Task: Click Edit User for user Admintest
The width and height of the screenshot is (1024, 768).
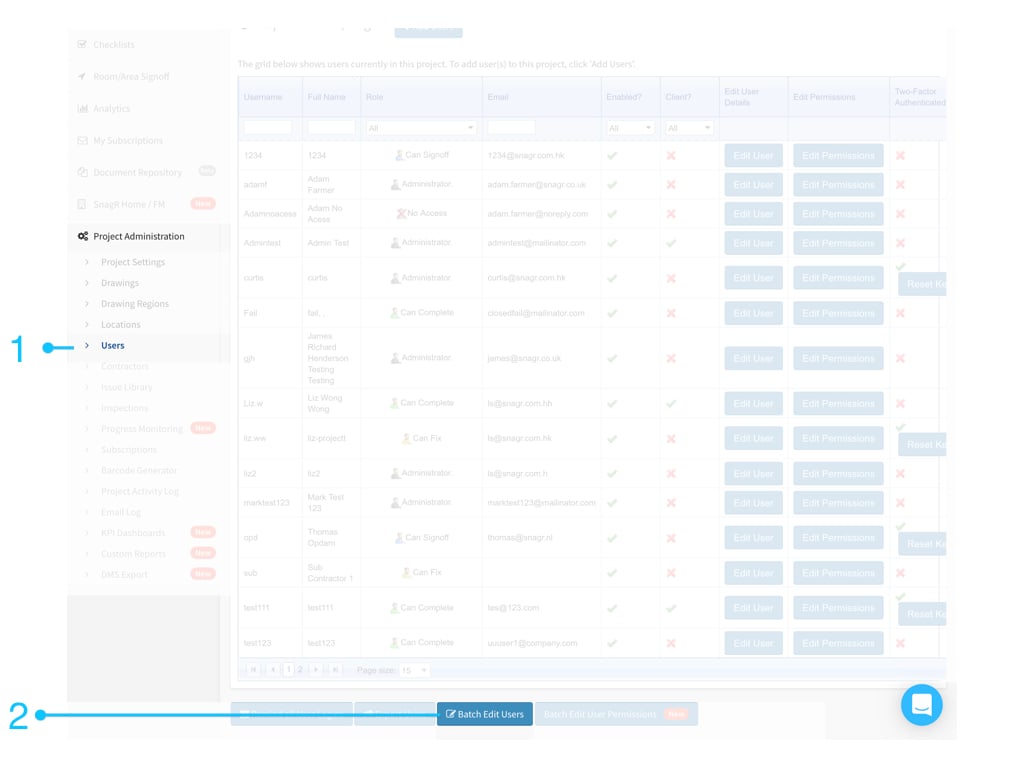Action: tap(753, 243)
